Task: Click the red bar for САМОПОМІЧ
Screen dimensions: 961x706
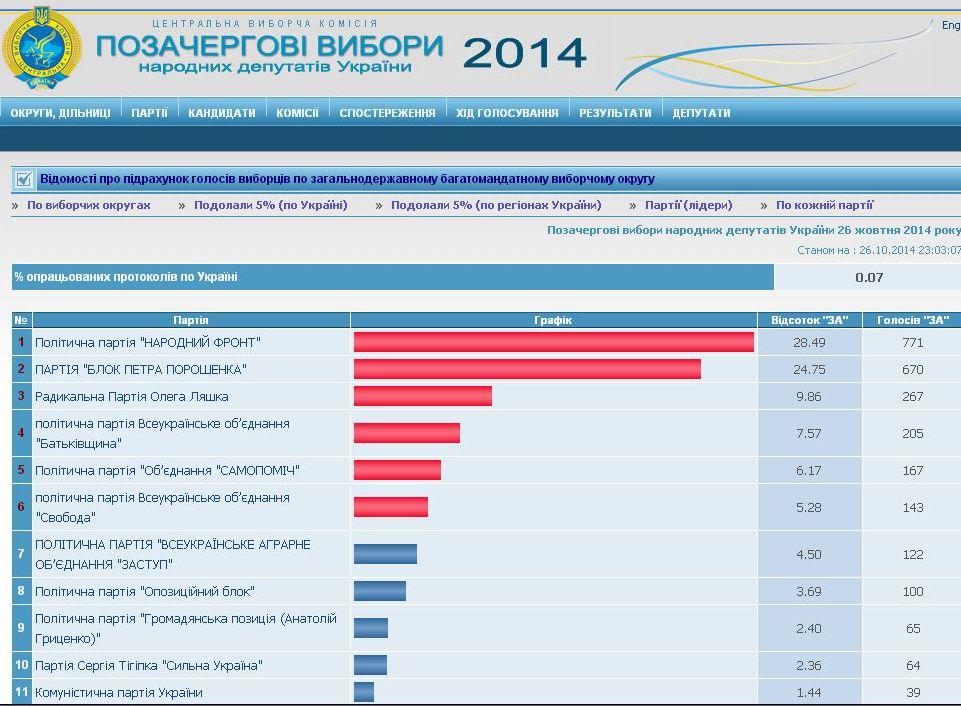Action: pyautogui.click(x=397, y=470)
